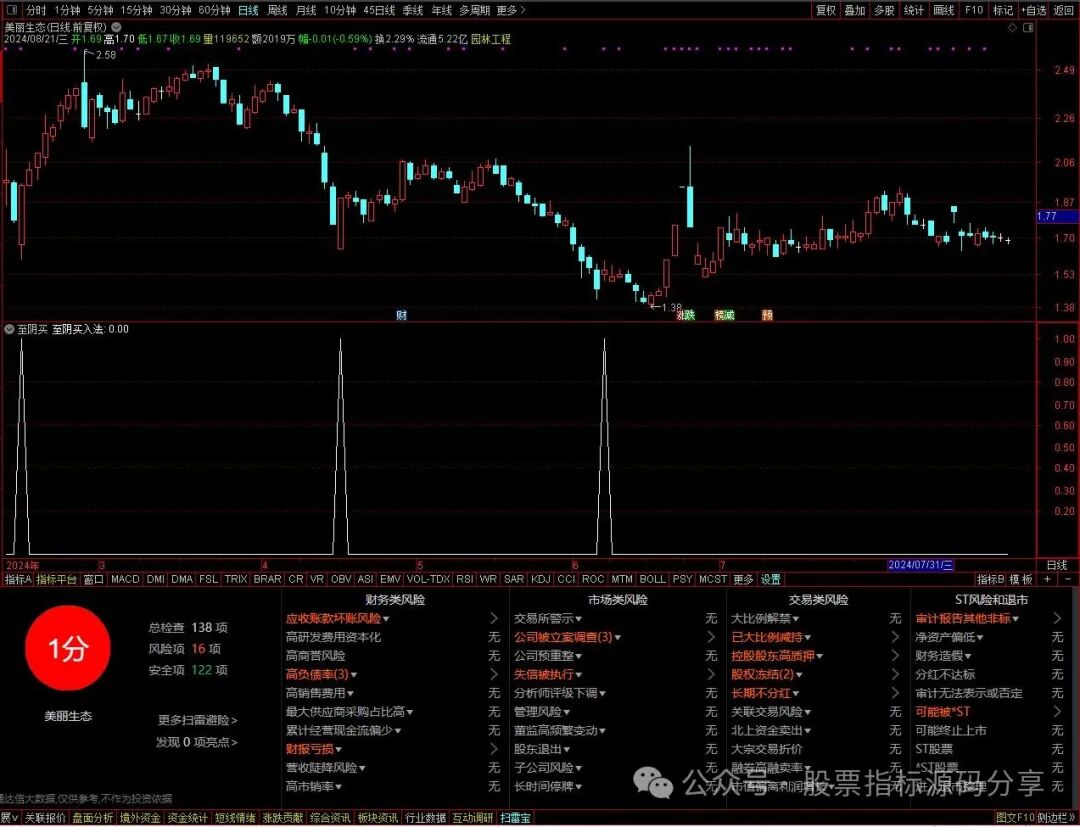Click the 涨跌 marker below the candles
The width and height of the screenshot is (1080, 827).
686,315
